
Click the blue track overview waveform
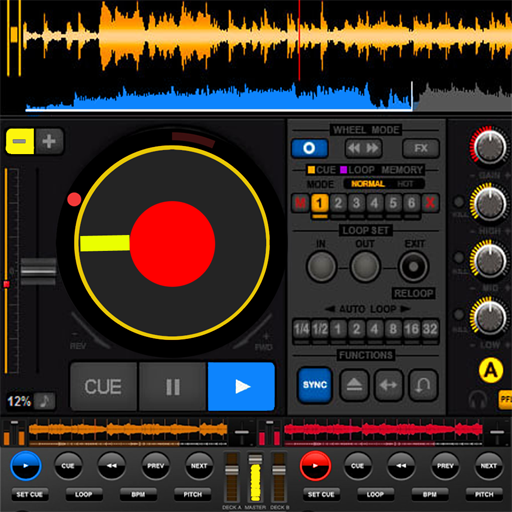pyautogui.click(x=219, y=97)
